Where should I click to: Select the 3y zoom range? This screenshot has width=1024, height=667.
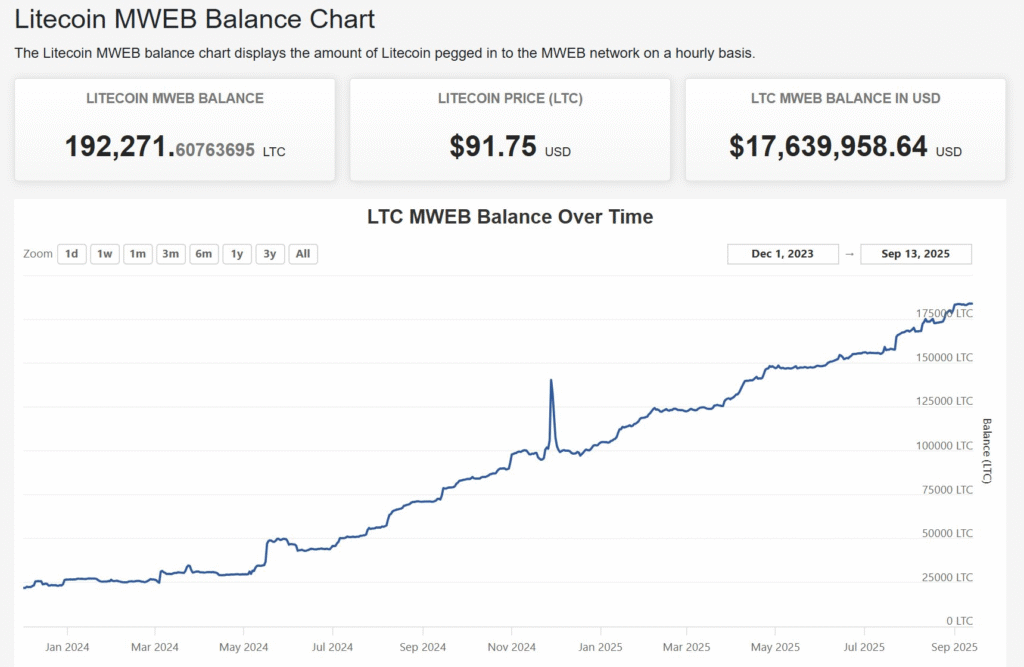(x=269, y=254)
